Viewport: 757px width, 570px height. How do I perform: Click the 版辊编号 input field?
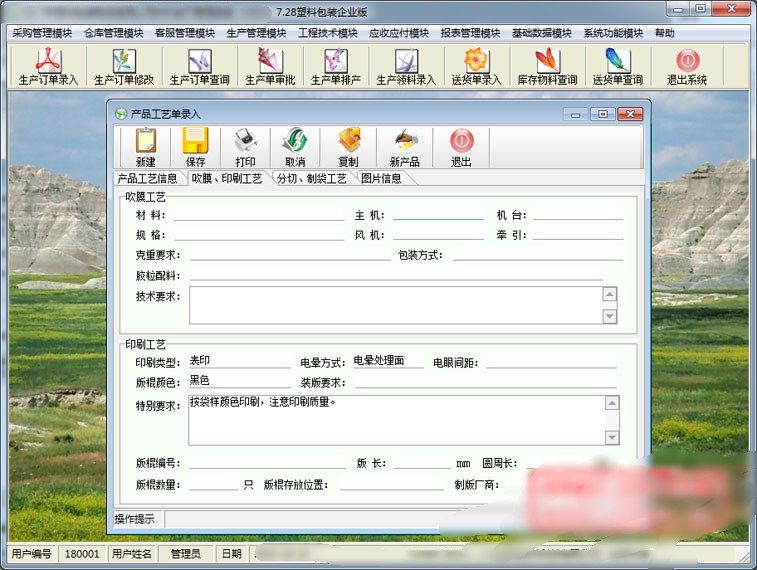[x=267, y=463]
